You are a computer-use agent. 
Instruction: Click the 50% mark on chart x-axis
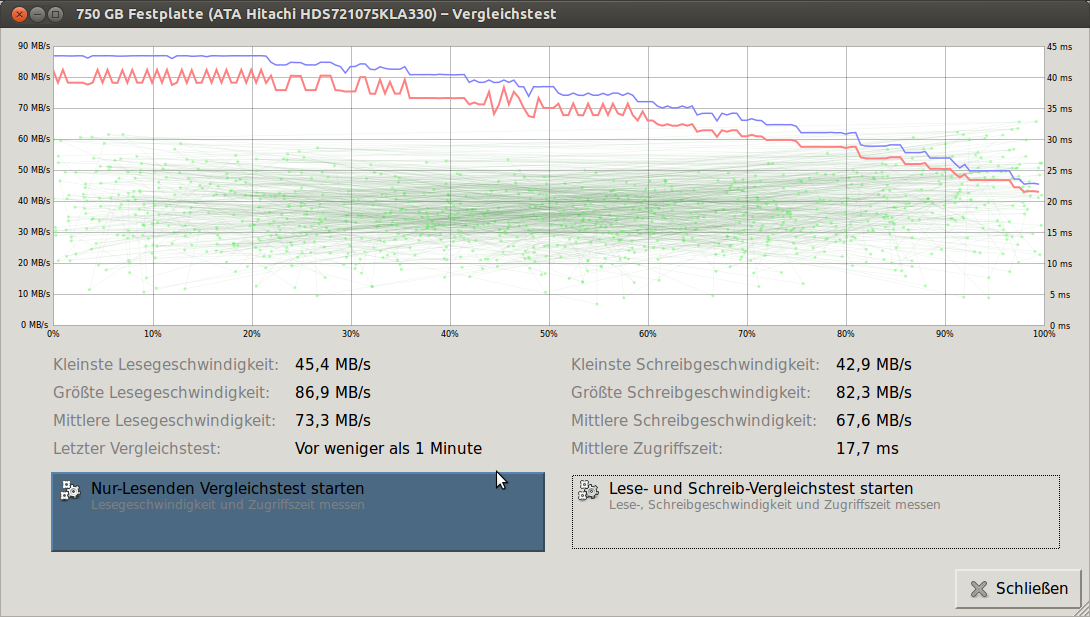pos(548,334)
